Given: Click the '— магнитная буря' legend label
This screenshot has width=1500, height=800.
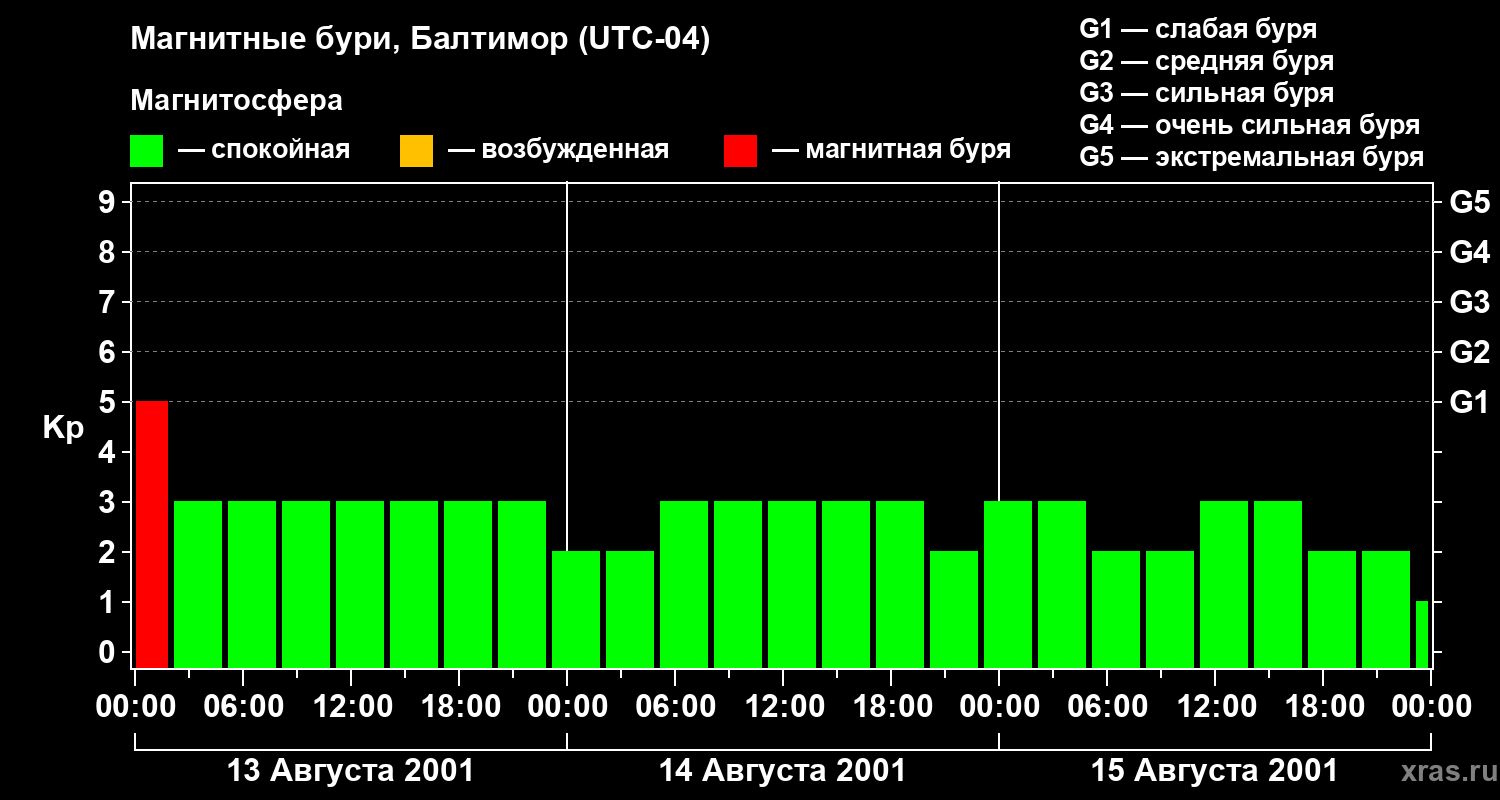Looking at the screenshot, I should pyautogui.click(x=891, y=150).
